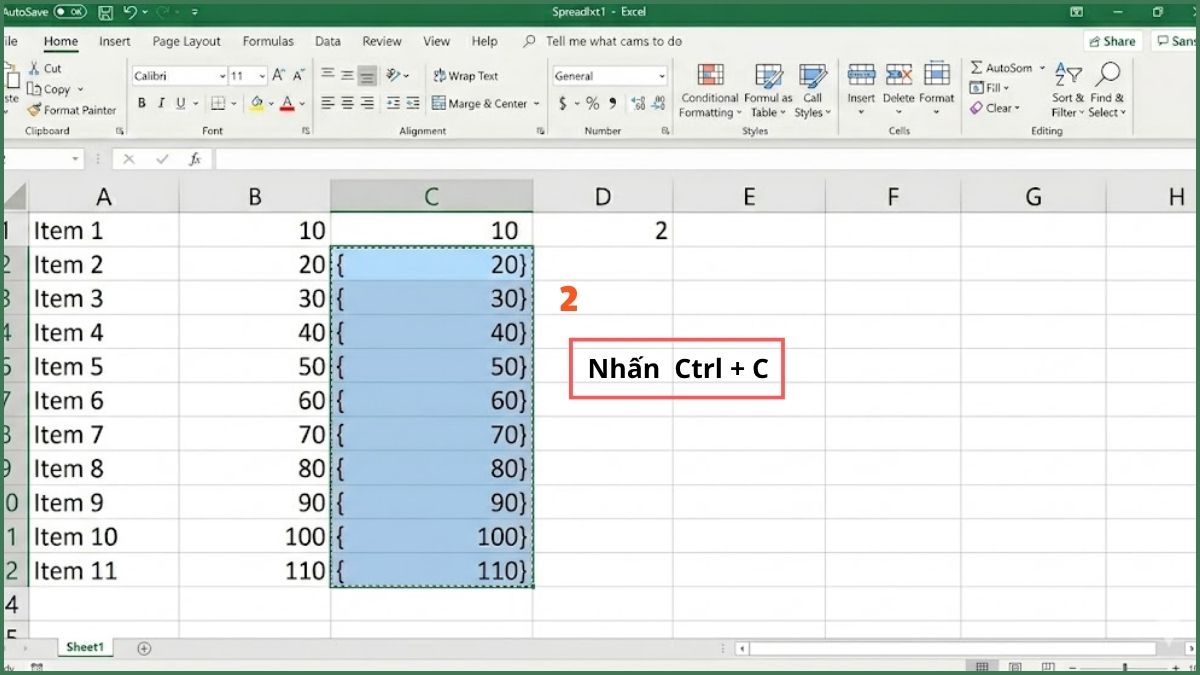Open the Fill Color dropdown arrow
Image resolution: width=1200 pixels, height=675 pixels.
point(271,103)
